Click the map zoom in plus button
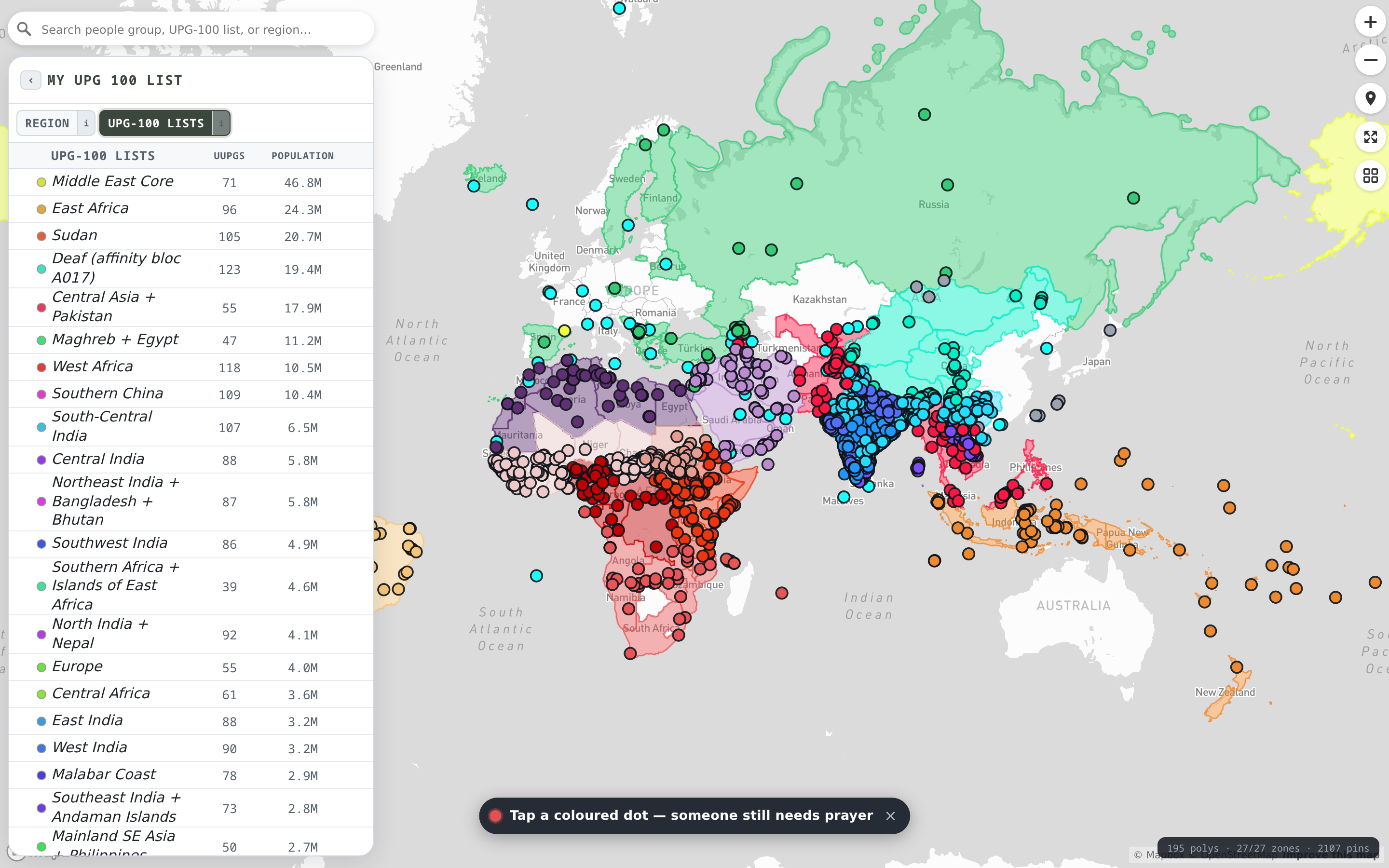 coord(1370,22)
